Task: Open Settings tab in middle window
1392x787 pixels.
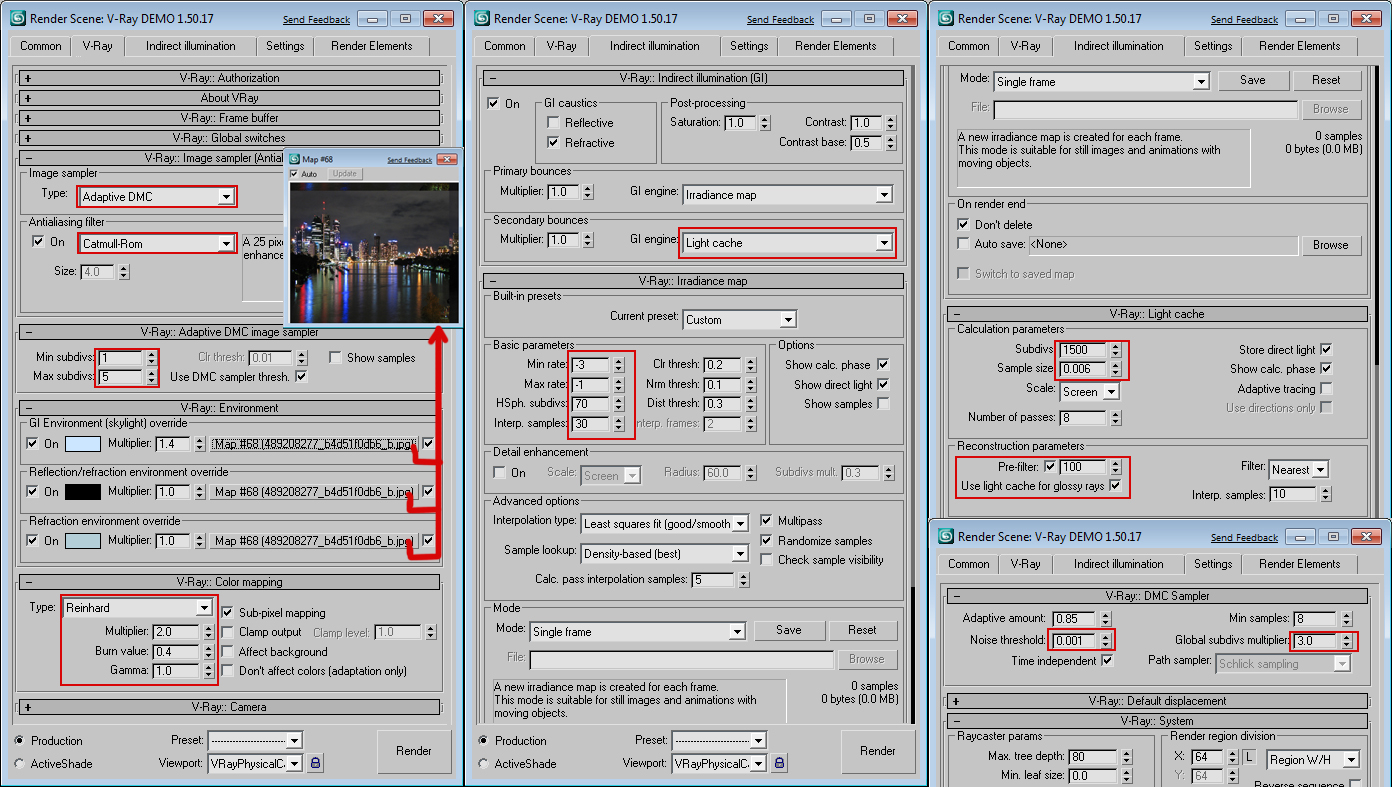Action: (x=749, y=46)
